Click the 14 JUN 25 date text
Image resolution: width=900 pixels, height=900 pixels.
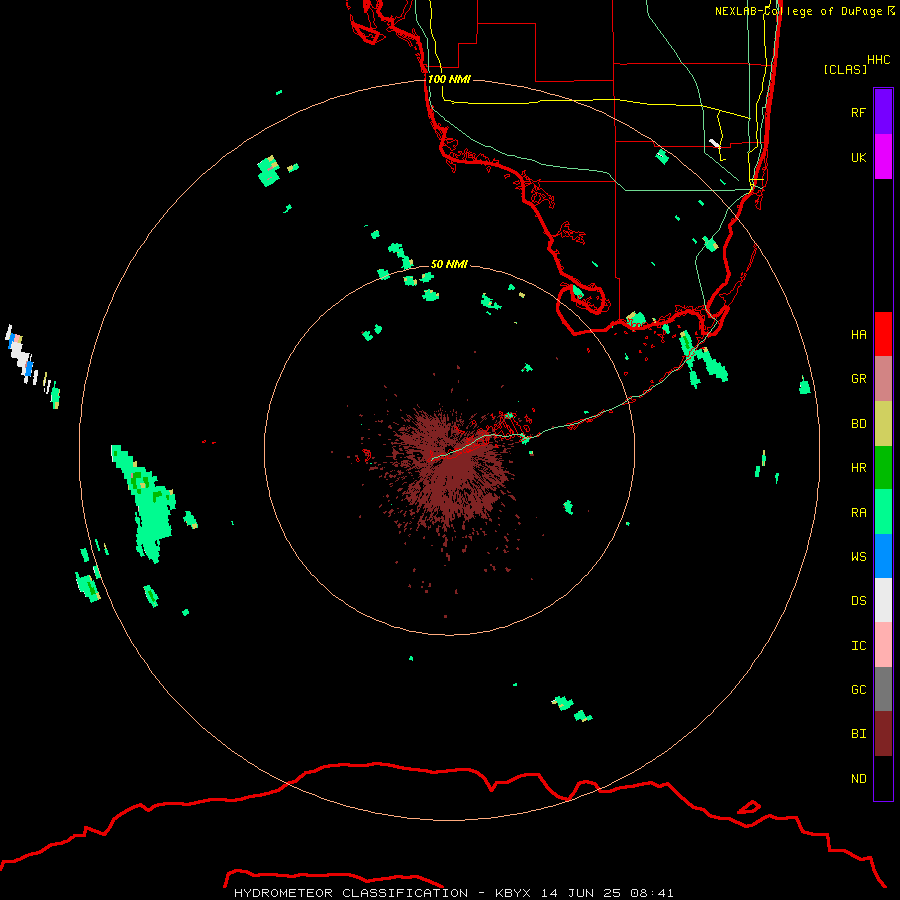(580, 893)
